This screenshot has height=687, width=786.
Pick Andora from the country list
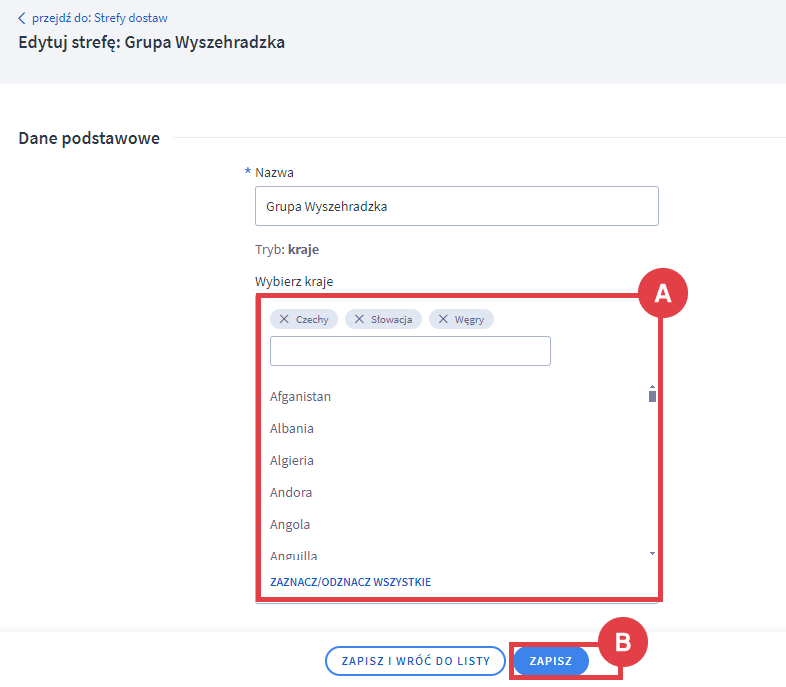click(291, 493)
